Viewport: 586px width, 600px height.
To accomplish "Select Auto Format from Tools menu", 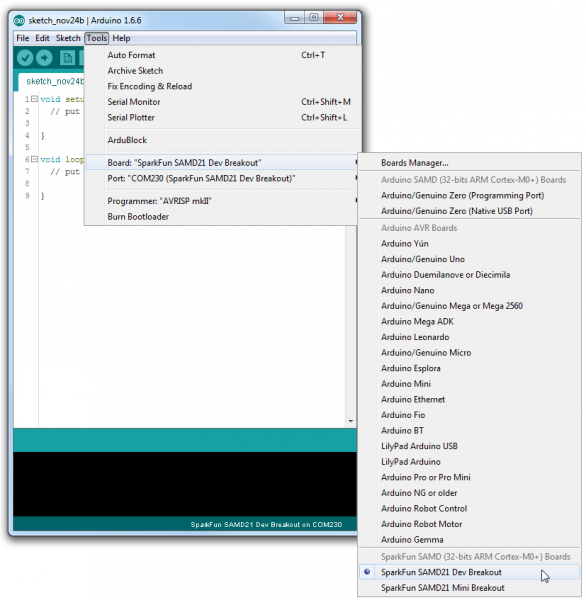I will 223,55.
